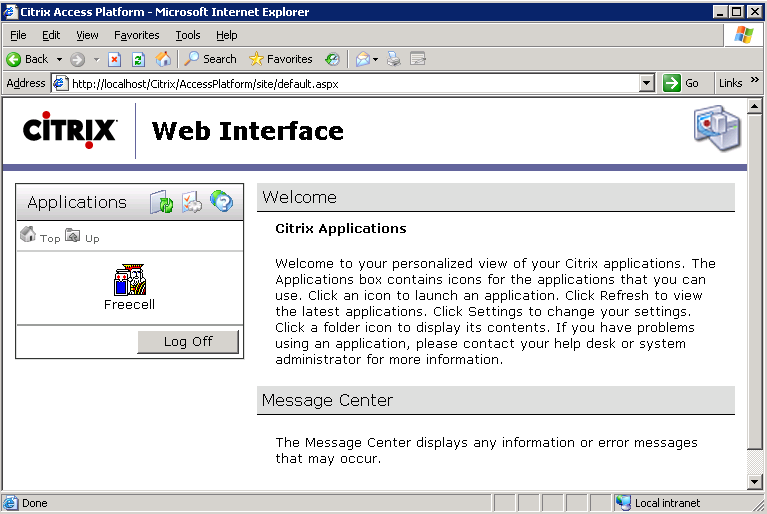Open Applications Settings icon
767x514 pixels.
tap(191, 202)
